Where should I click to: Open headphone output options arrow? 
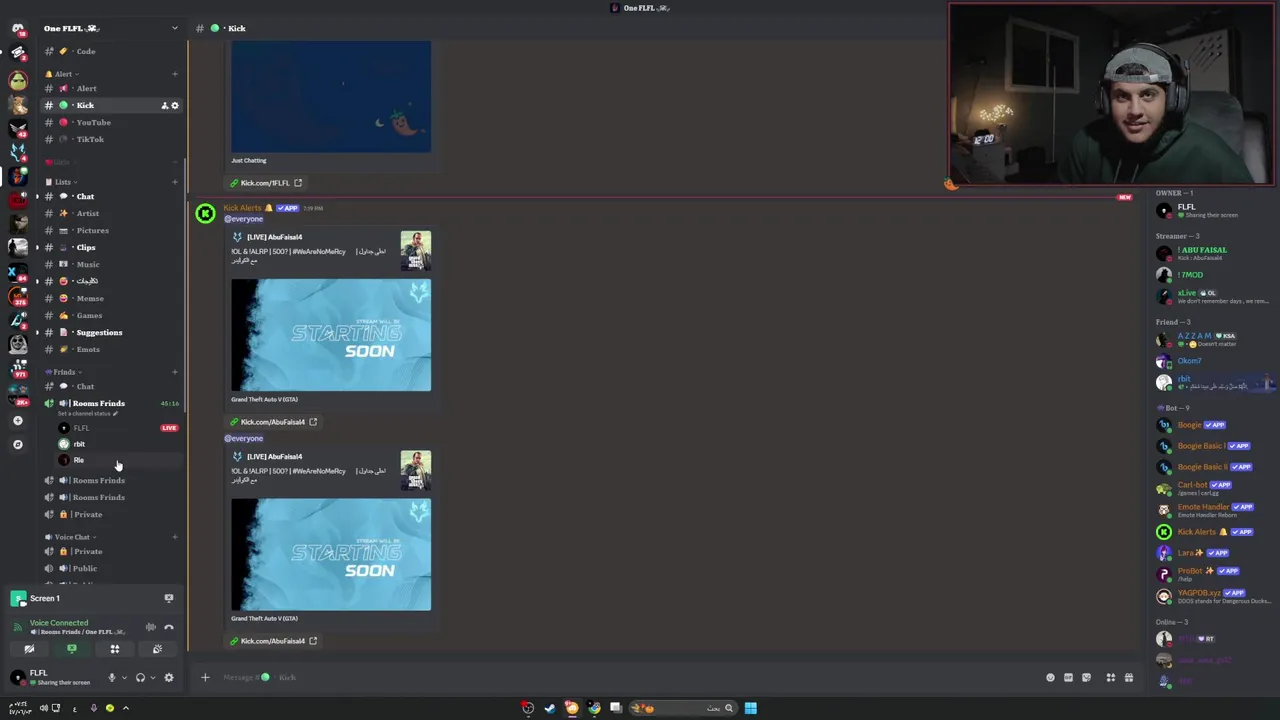coord(153,677)
